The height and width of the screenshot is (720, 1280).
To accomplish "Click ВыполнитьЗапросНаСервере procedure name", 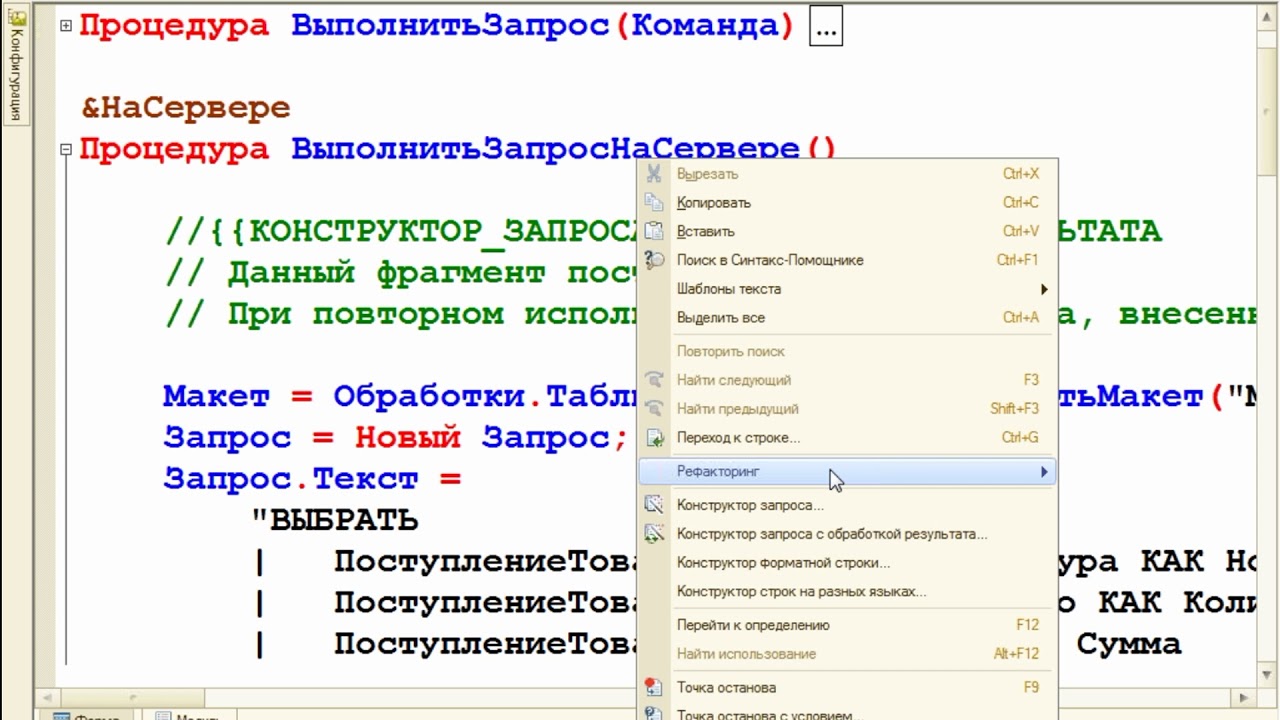I will (x=545, y=150).
